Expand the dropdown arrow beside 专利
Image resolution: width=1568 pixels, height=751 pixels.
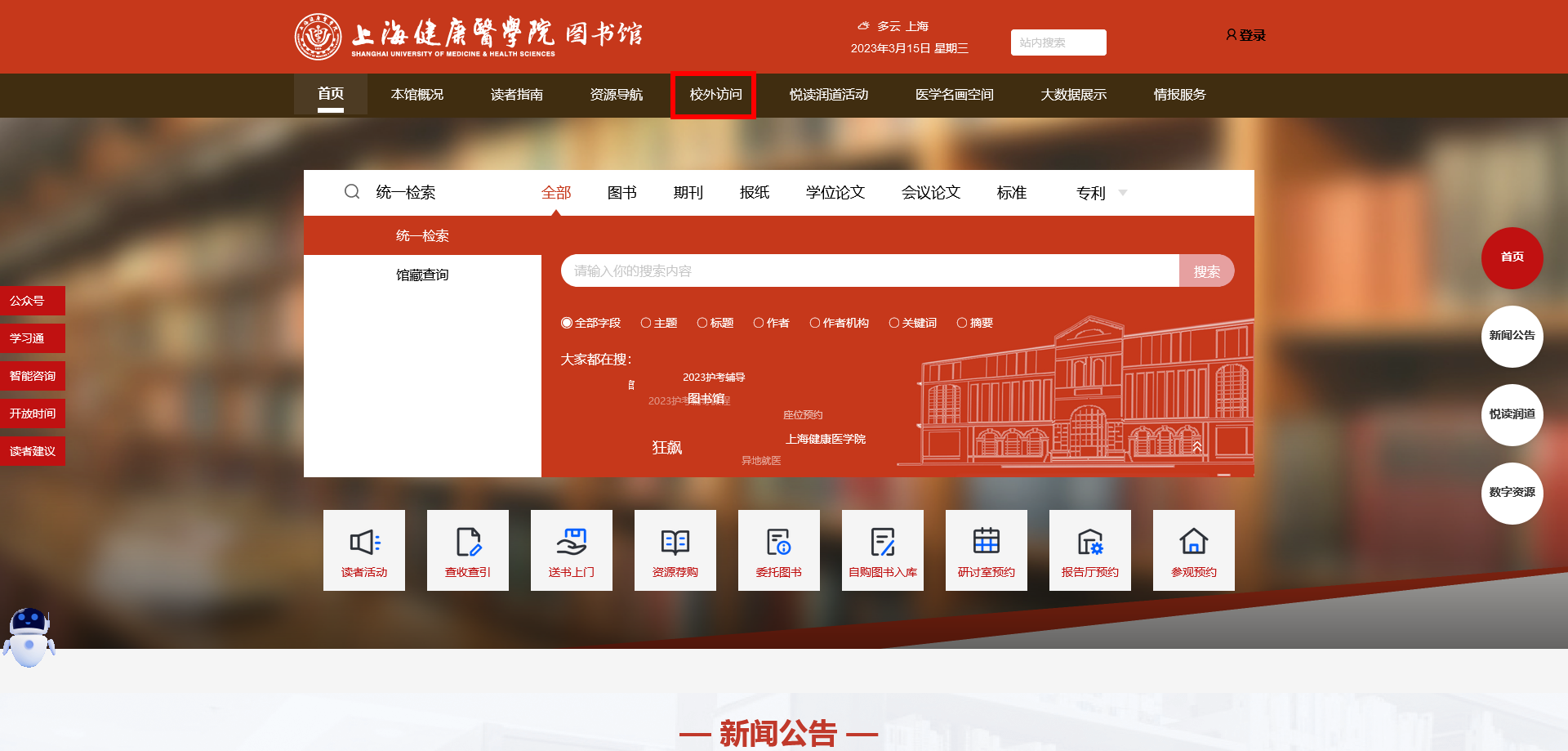point(1123,193)
